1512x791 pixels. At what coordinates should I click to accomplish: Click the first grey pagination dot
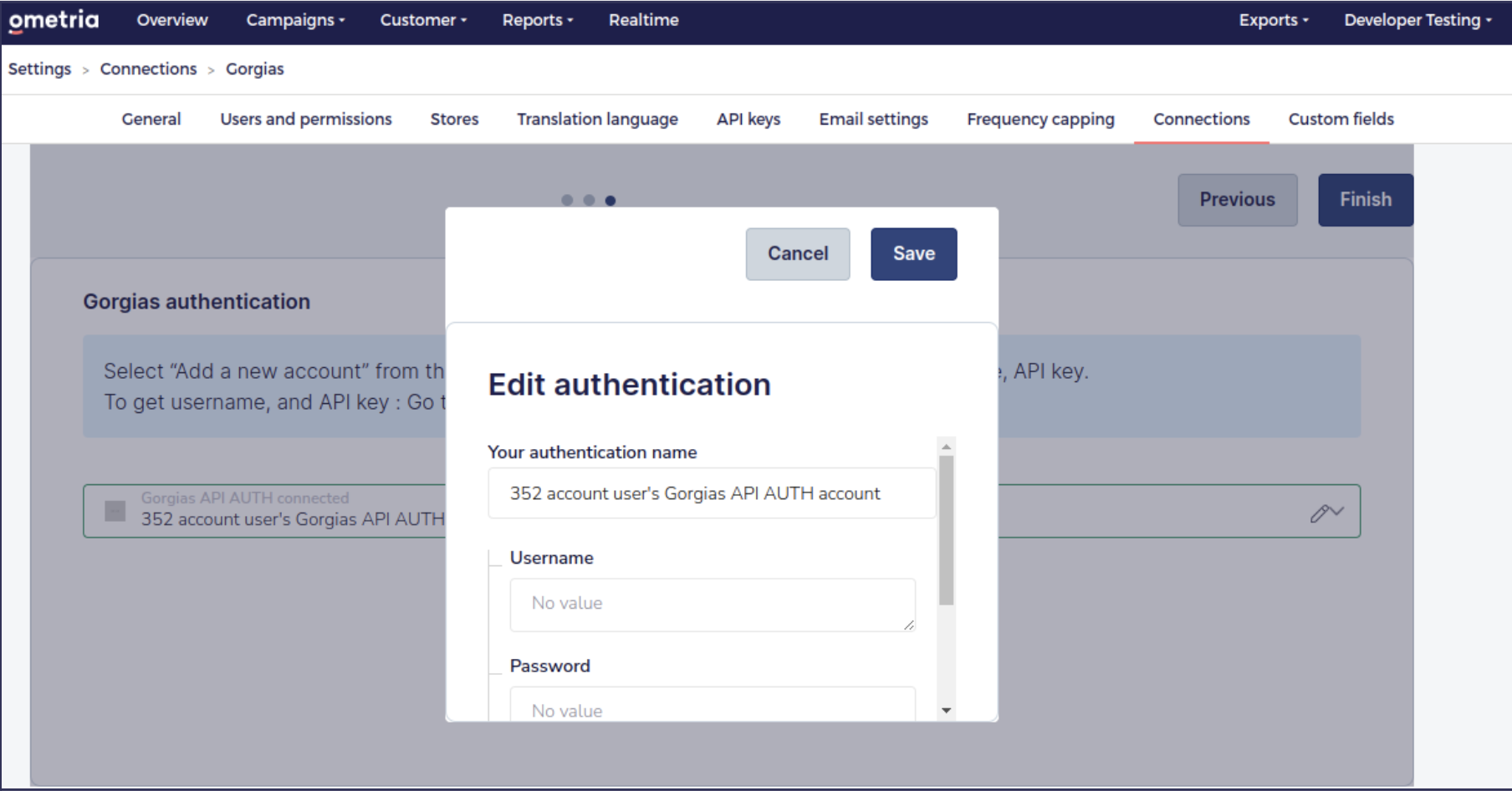(x=567, y=200)
